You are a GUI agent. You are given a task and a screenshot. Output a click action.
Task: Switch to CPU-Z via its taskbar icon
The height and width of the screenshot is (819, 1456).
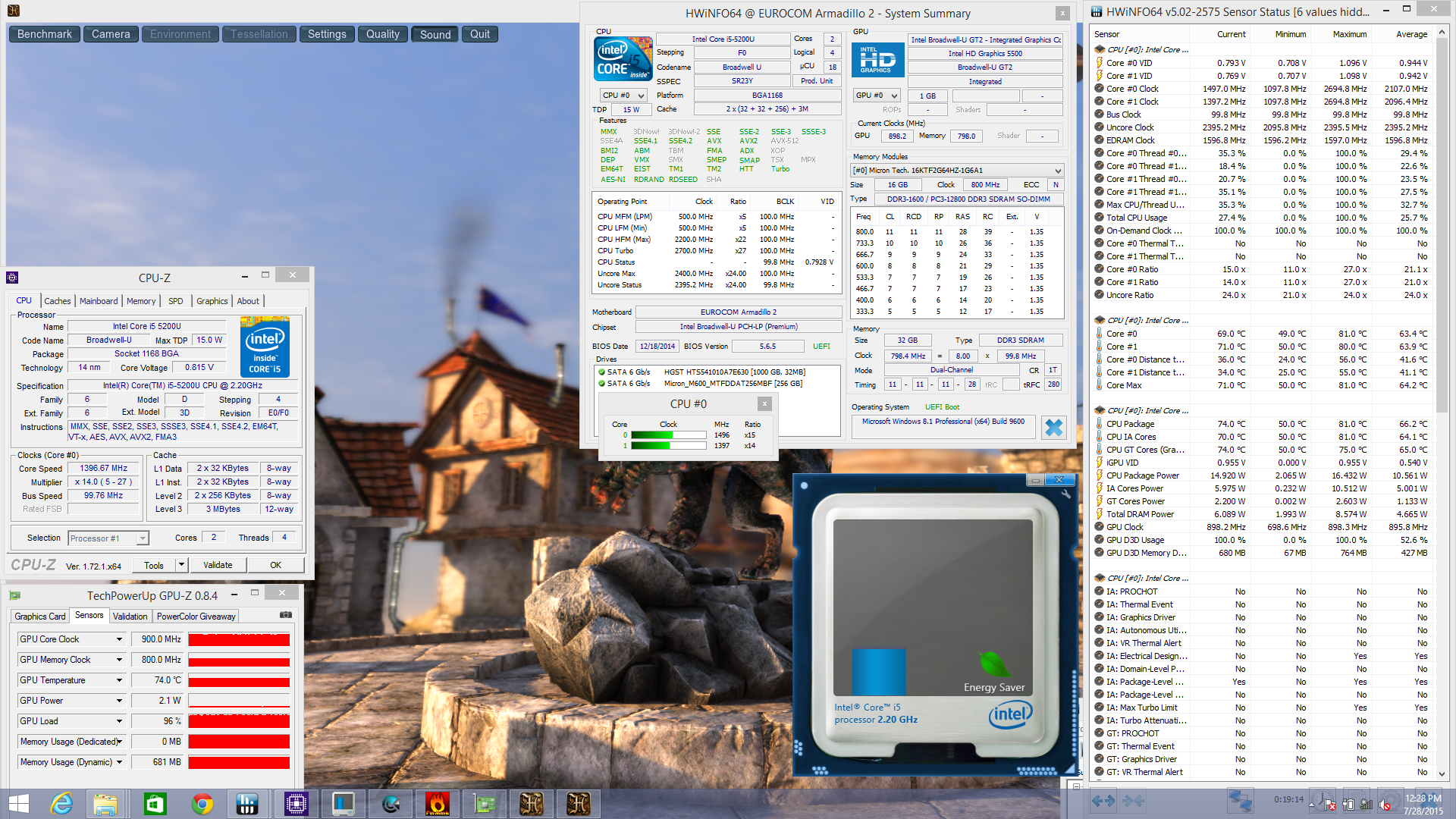tap(296, 803)
